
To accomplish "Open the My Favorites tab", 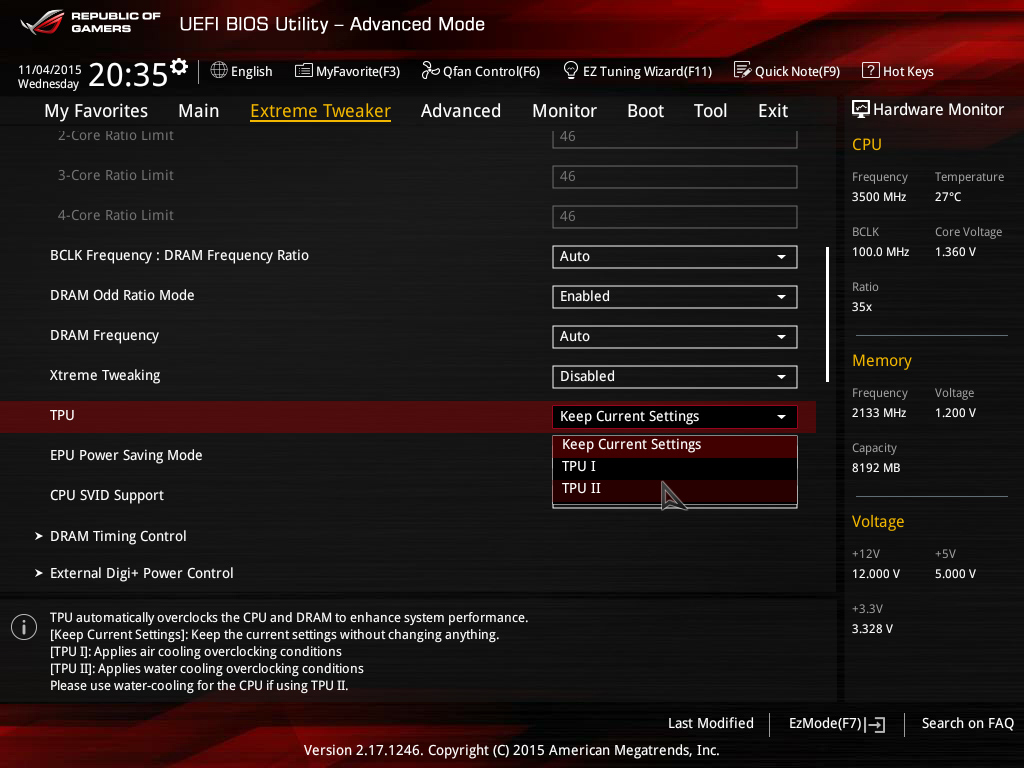I will coord(96,111).
